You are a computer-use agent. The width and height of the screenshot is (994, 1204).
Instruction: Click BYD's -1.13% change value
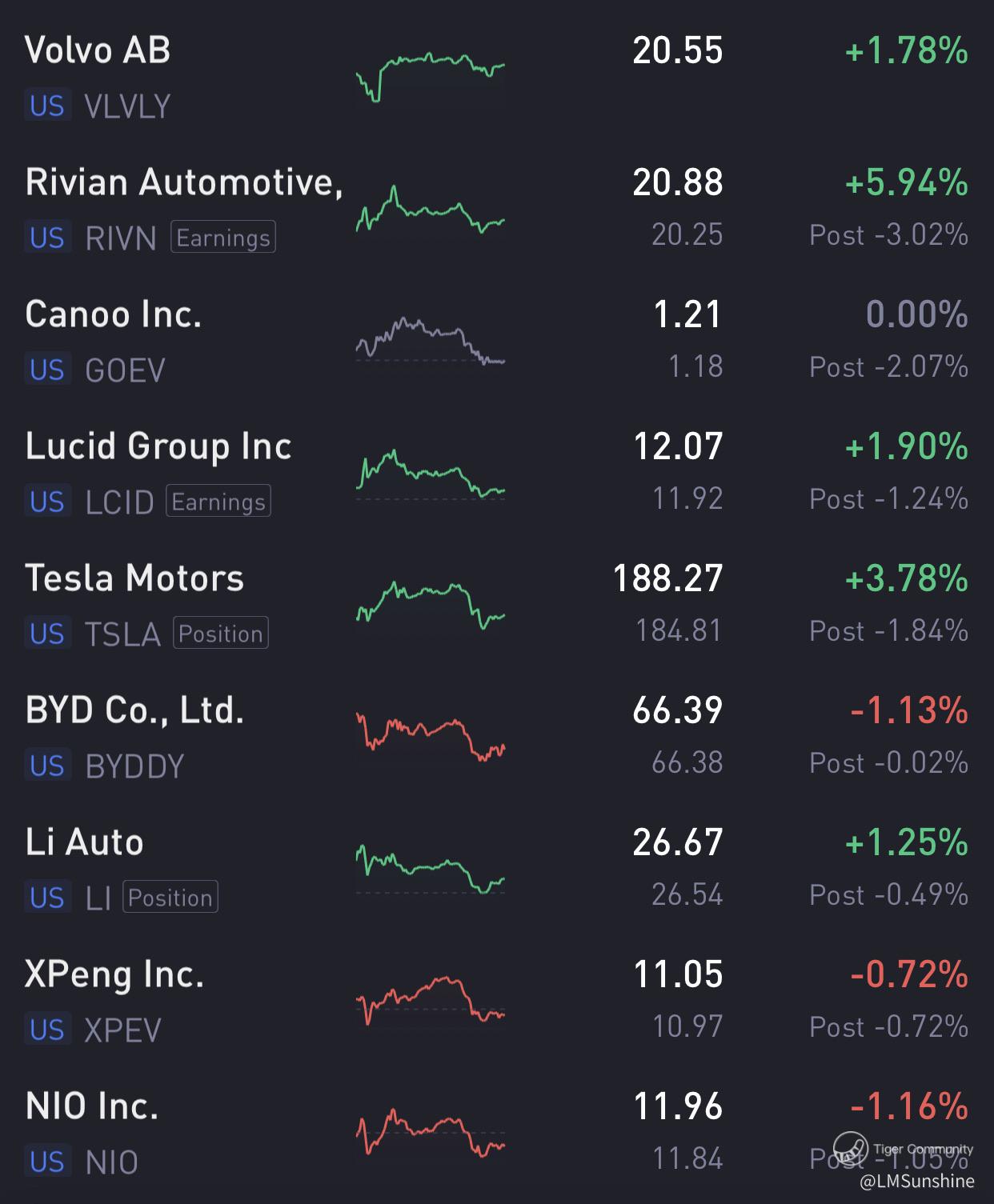(x=908, y=710)
